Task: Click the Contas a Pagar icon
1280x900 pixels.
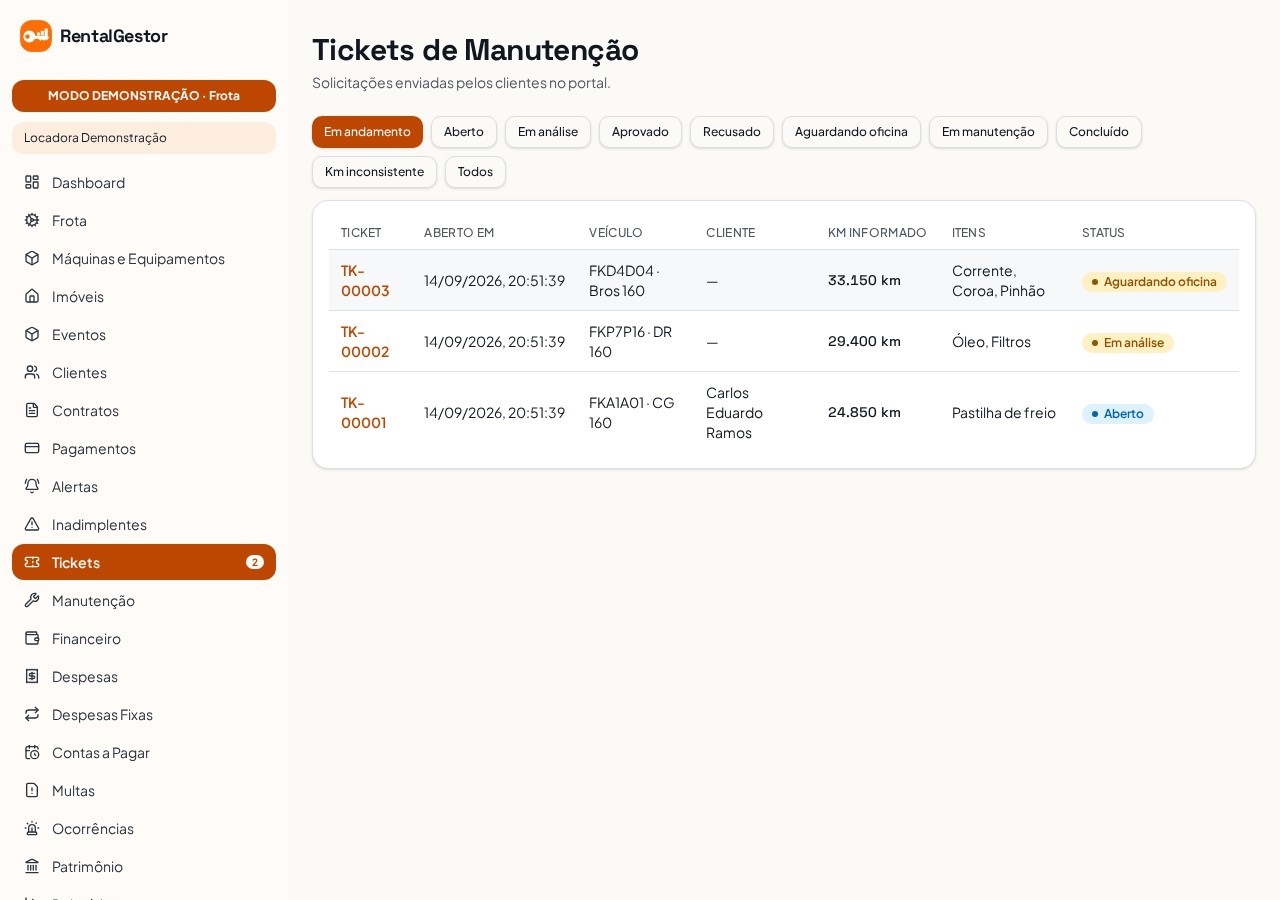Action: [x=32, y=752]
